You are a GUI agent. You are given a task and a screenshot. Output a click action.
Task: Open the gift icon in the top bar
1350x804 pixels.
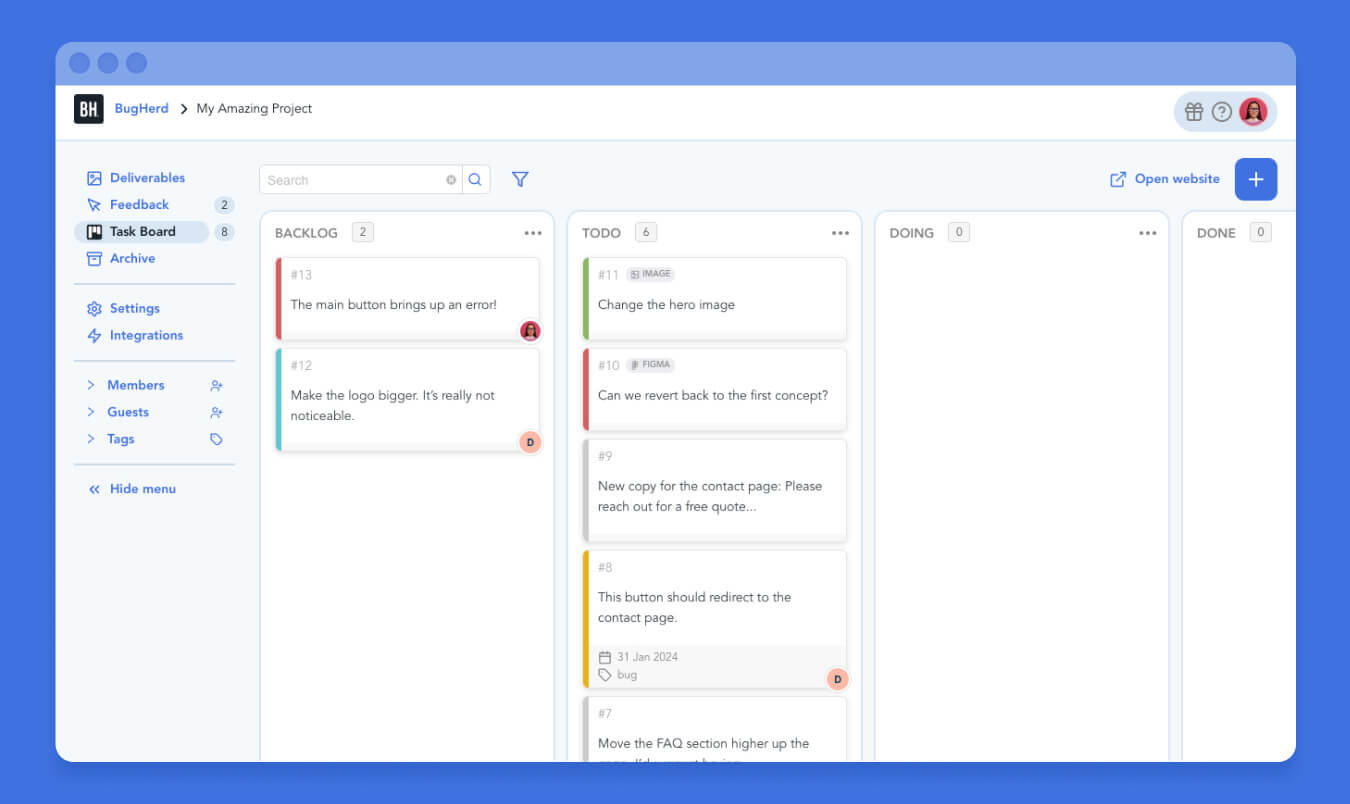(x=1194, y=111)
